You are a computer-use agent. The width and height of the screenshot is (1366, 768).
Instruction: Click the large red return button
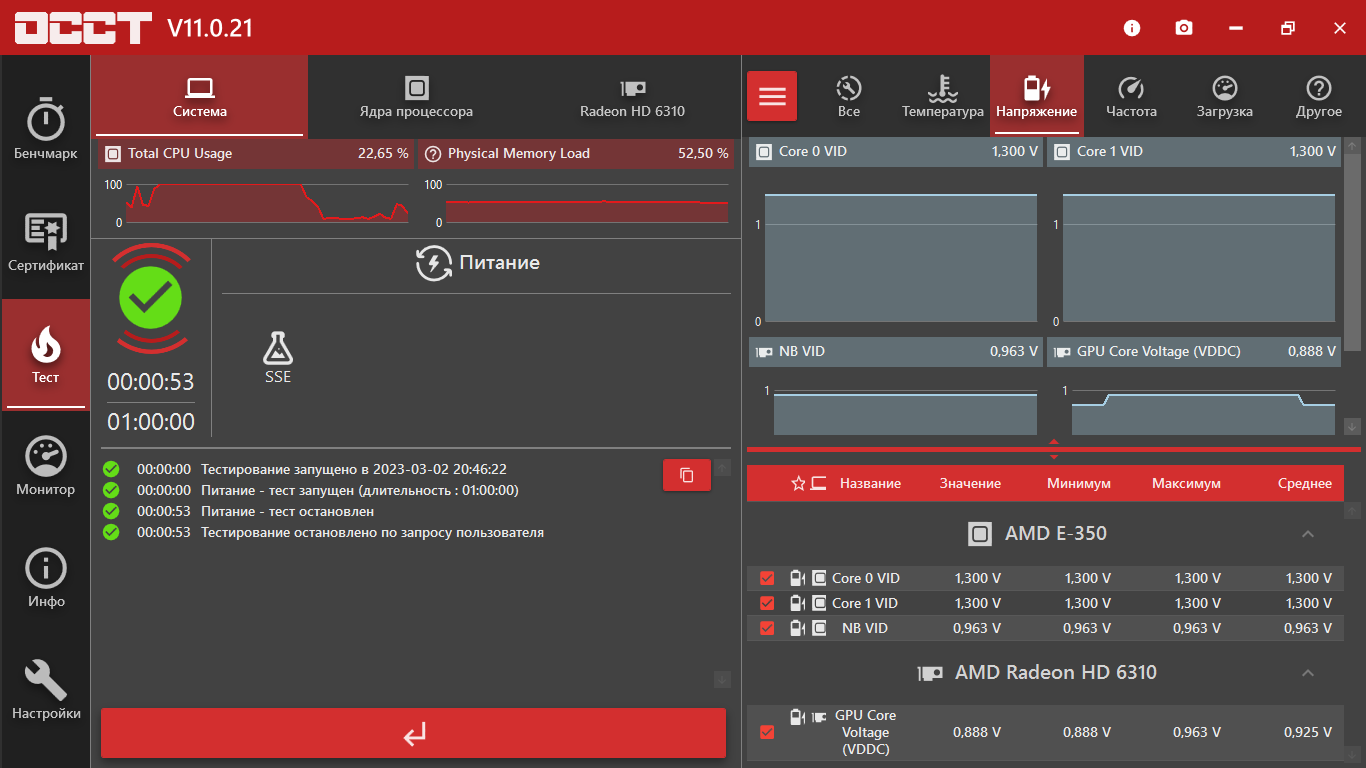[x=413, y=733]
